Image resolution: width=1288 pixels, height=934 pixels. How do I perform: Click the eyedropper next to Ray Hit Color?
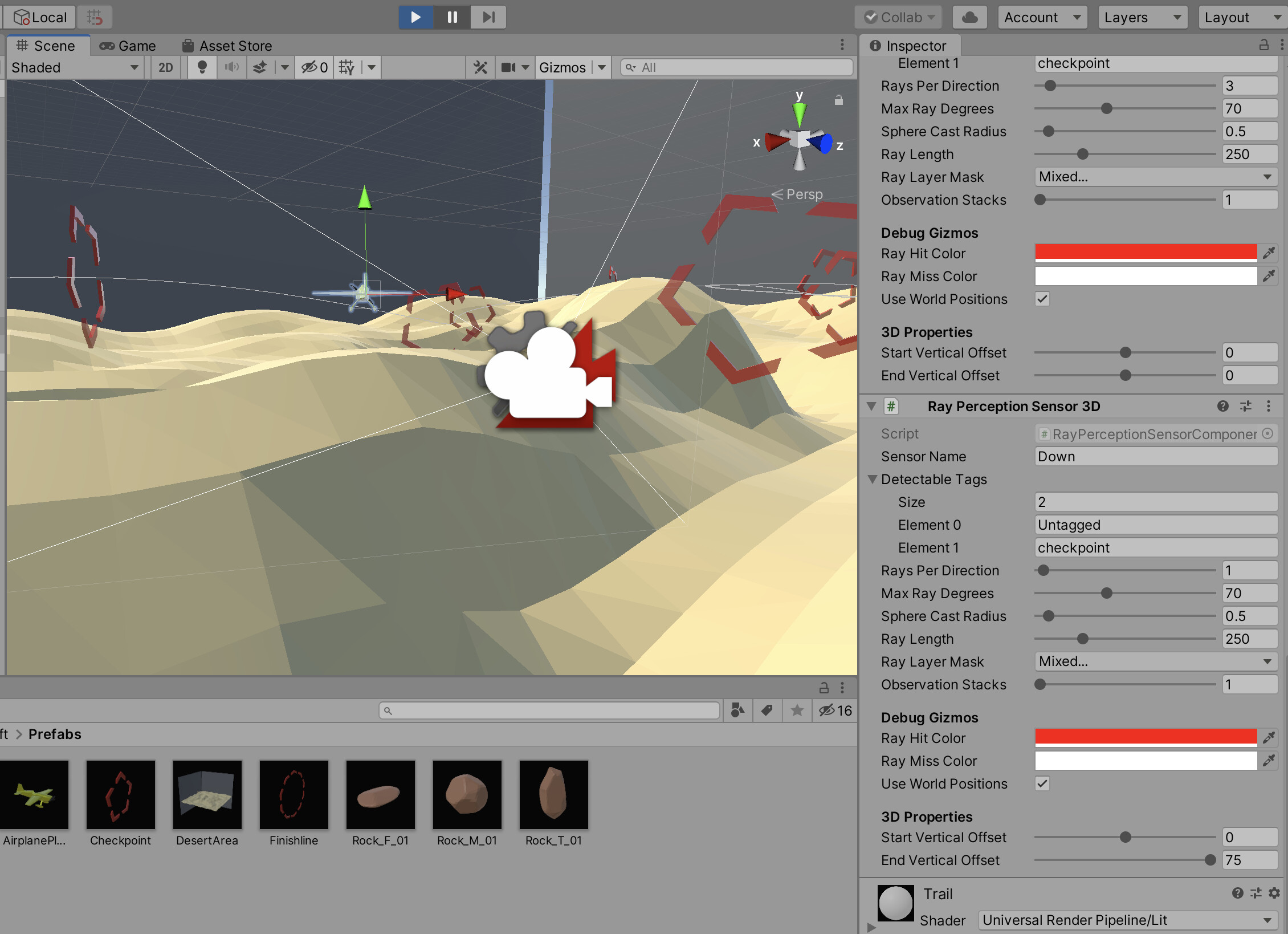(1270, 253)
